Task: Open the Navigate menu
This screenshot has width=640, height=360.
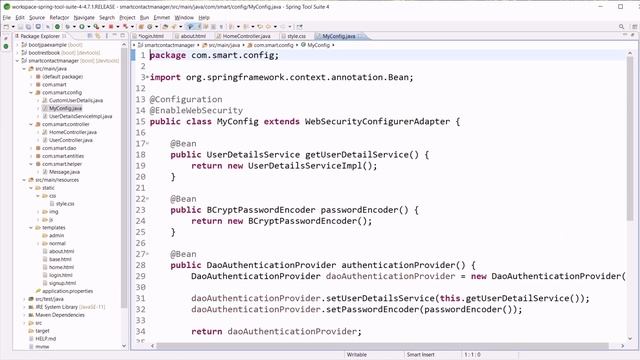Action: click(84, 18)
